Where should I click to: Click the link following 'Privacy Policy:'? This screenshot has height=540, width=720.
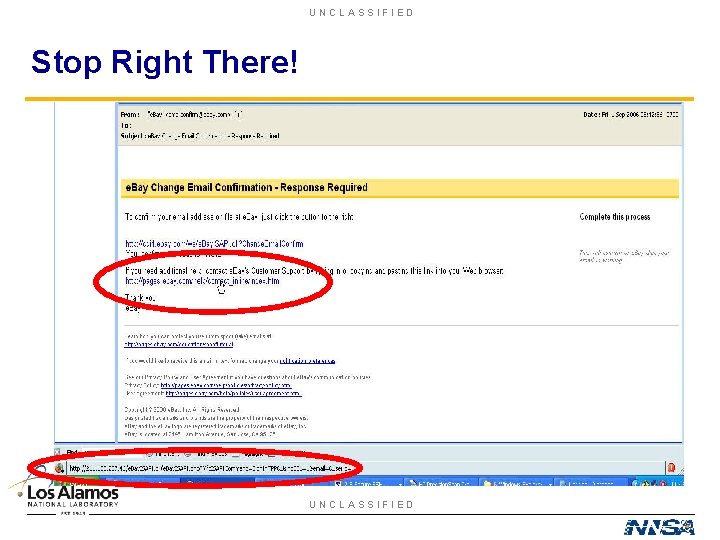coord(226,385)
